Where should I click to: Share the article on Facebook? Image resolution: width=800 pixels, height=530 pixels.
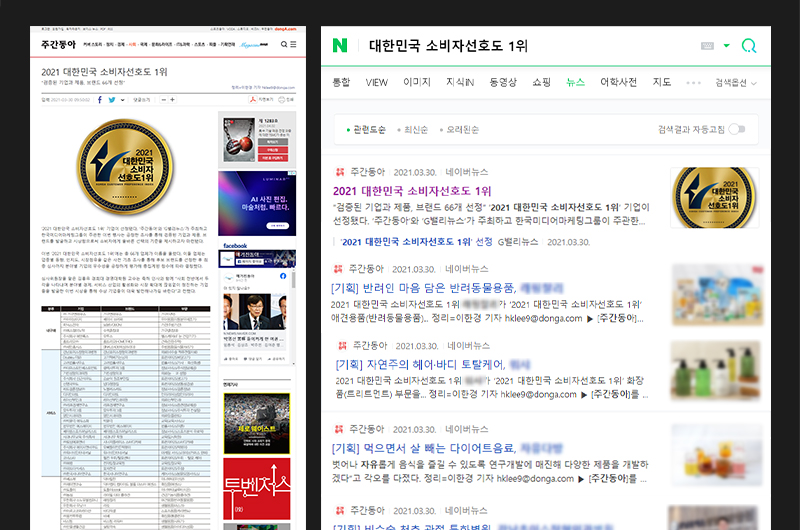100,99
